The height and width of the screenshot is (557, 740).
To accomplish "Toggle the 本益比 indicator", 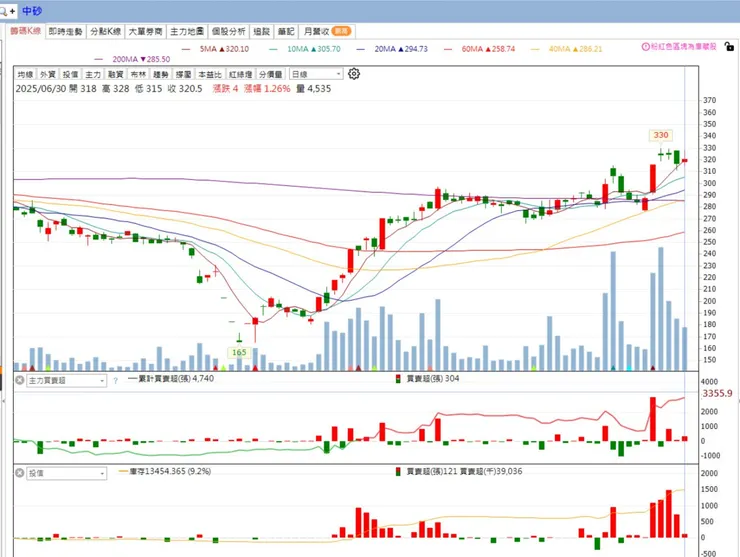I will pos(210,74).
